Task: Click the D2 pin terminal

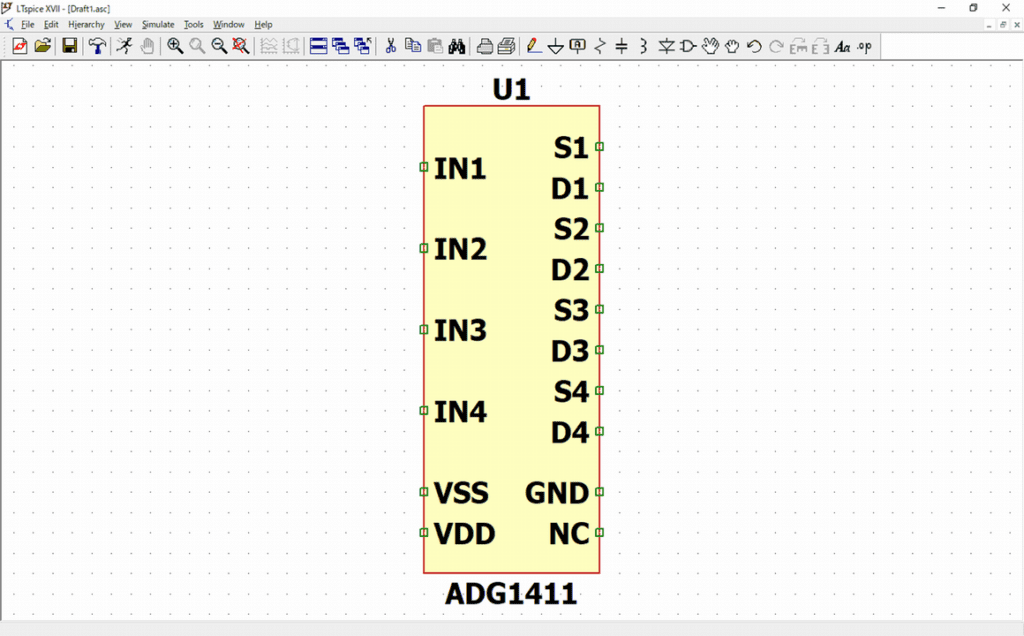Action: (x=600, y=268)
